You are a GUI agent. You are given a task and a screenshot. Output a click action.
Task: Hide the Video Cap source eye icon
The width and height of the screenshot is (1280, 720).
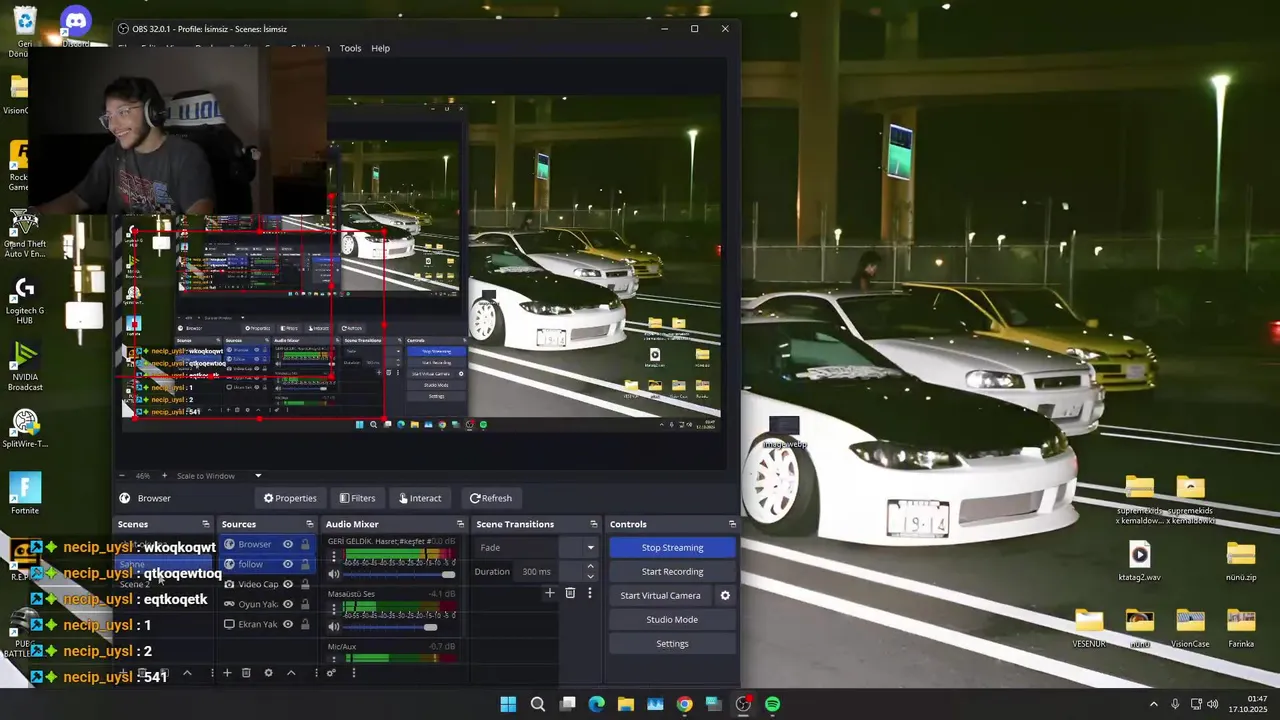click(x=288, y=584)
